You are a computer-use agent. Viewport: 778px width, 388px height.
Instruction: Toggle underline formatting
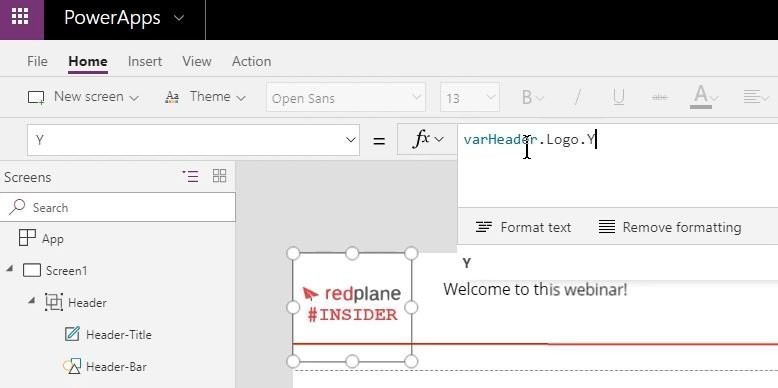pyautogui.click(x=618, y=97)
